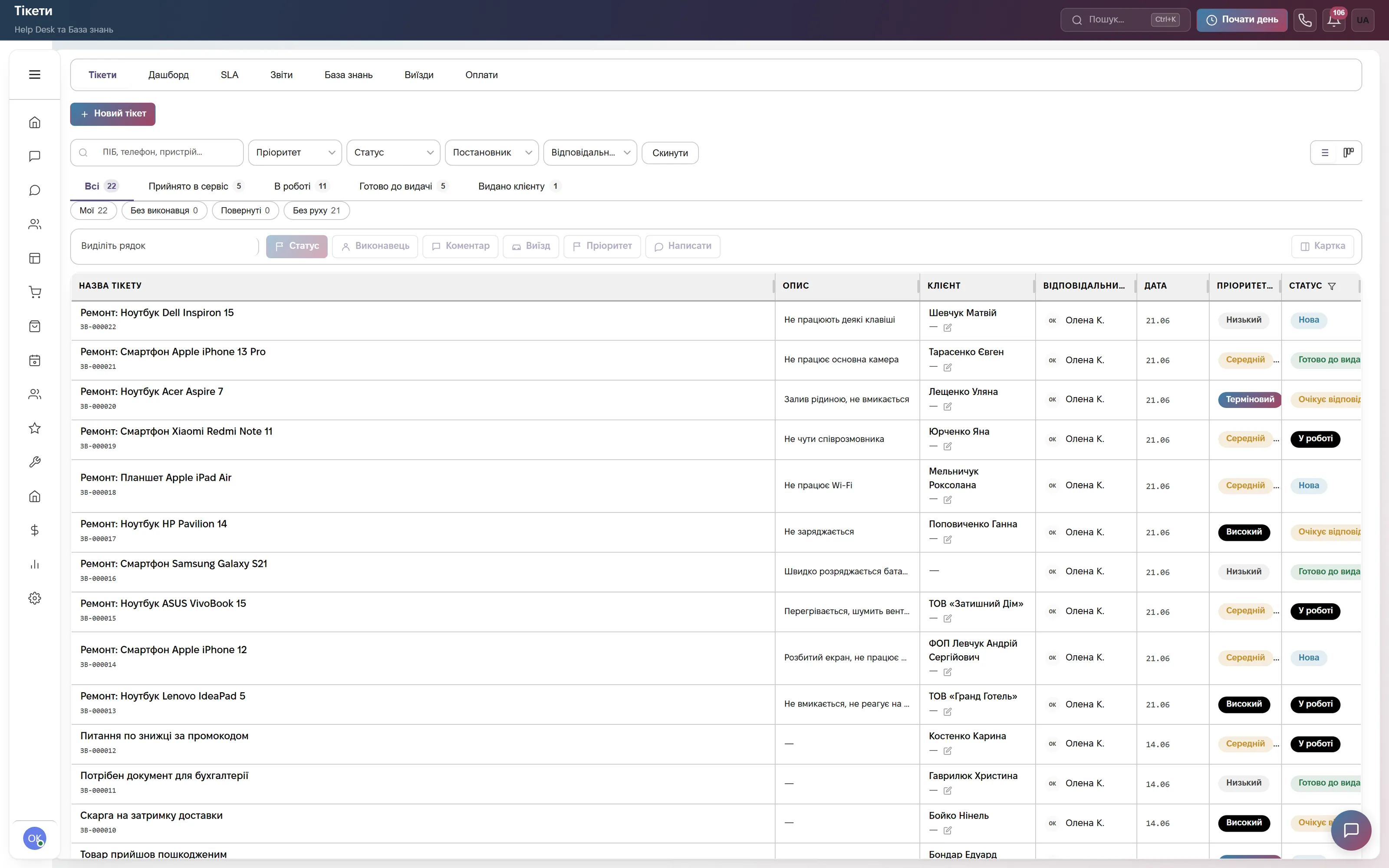Viewport: 1389px width, 868px height.
Task: Toggle Без виконавця filter chip
Action: click(164, 210)
